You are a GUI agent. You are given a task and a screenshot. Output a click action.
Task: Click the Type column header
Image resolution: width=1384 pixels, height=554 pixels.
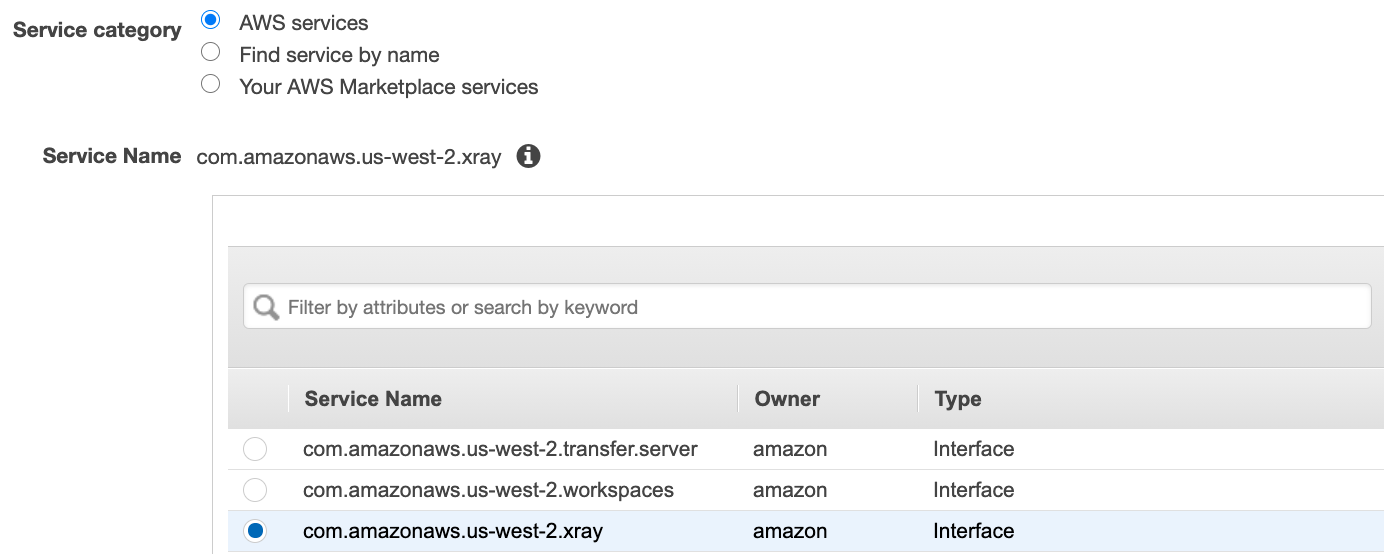(x=958, y=399)
